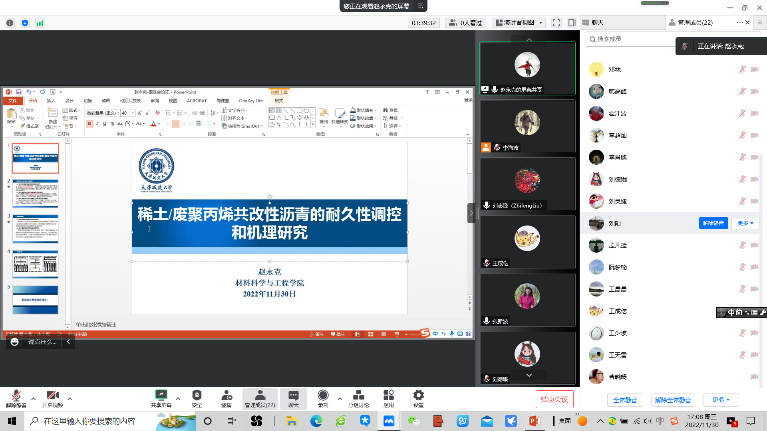Screen dimensions: 767x431
Task: Collapse the video strip with side arrow
Action: (471, 212)
